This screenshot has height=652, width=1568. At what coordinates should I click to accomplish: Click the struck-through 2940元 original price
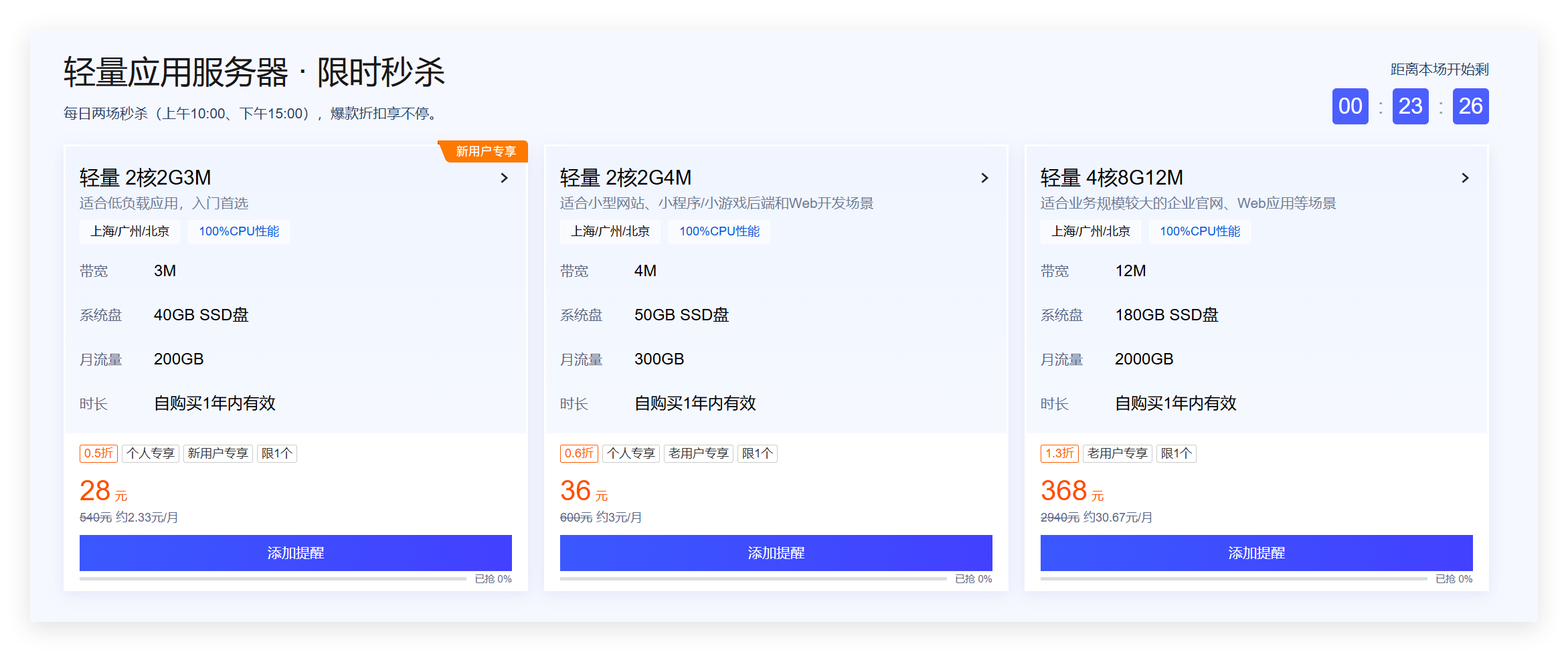[x=1060, y=518]
